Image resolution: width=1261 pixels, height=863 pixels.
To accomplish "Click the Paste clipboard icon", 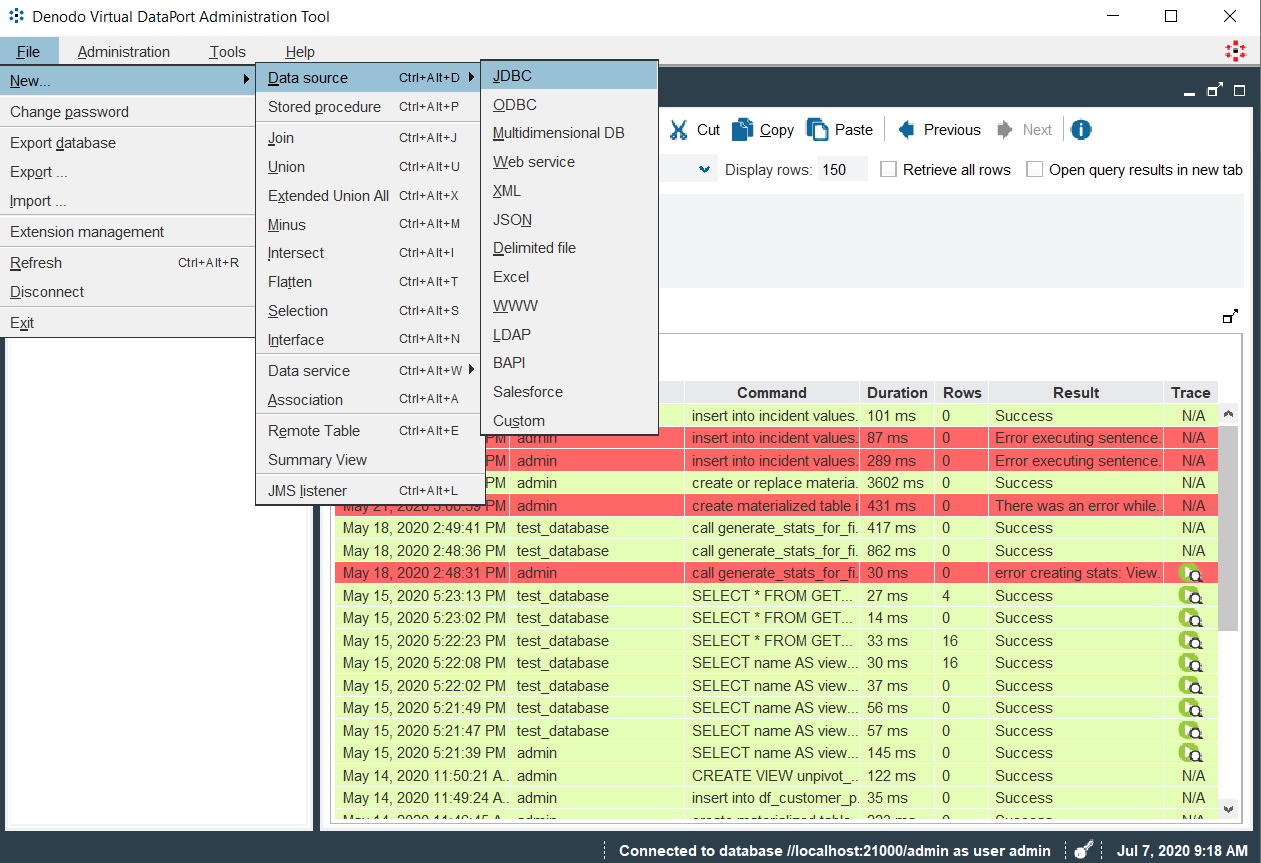I will 817,130.
